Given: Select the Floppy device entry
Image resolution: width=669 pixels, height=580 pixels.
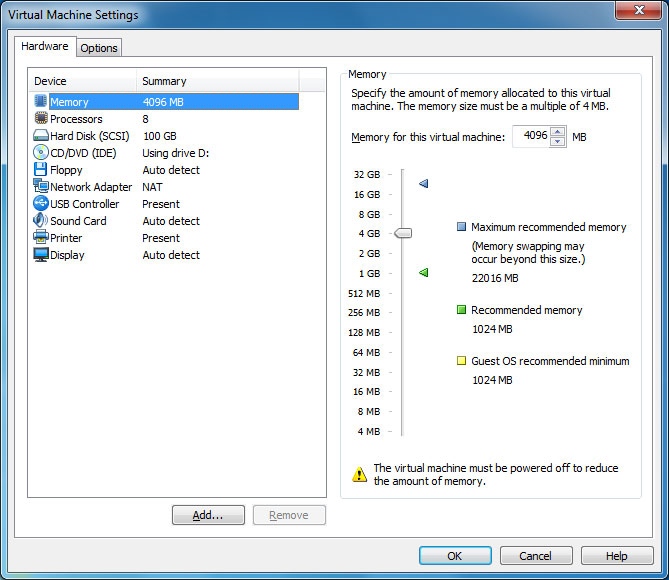Looking at the screenshot, I should point(166,170).
